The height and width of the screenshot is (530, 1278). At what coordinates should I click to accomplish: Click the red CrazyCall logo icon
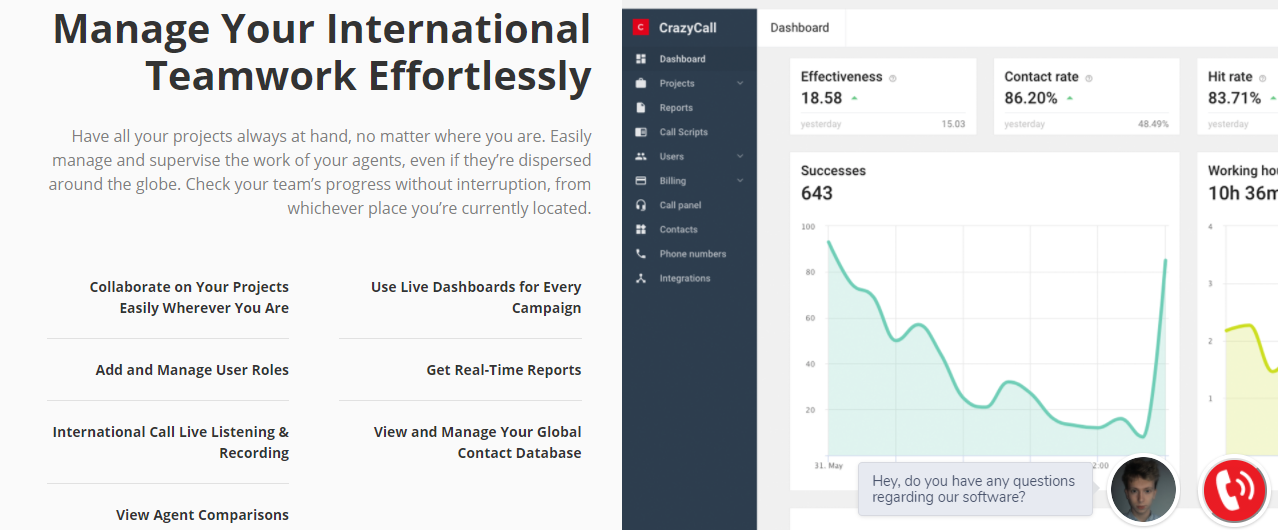pos(641,28)
